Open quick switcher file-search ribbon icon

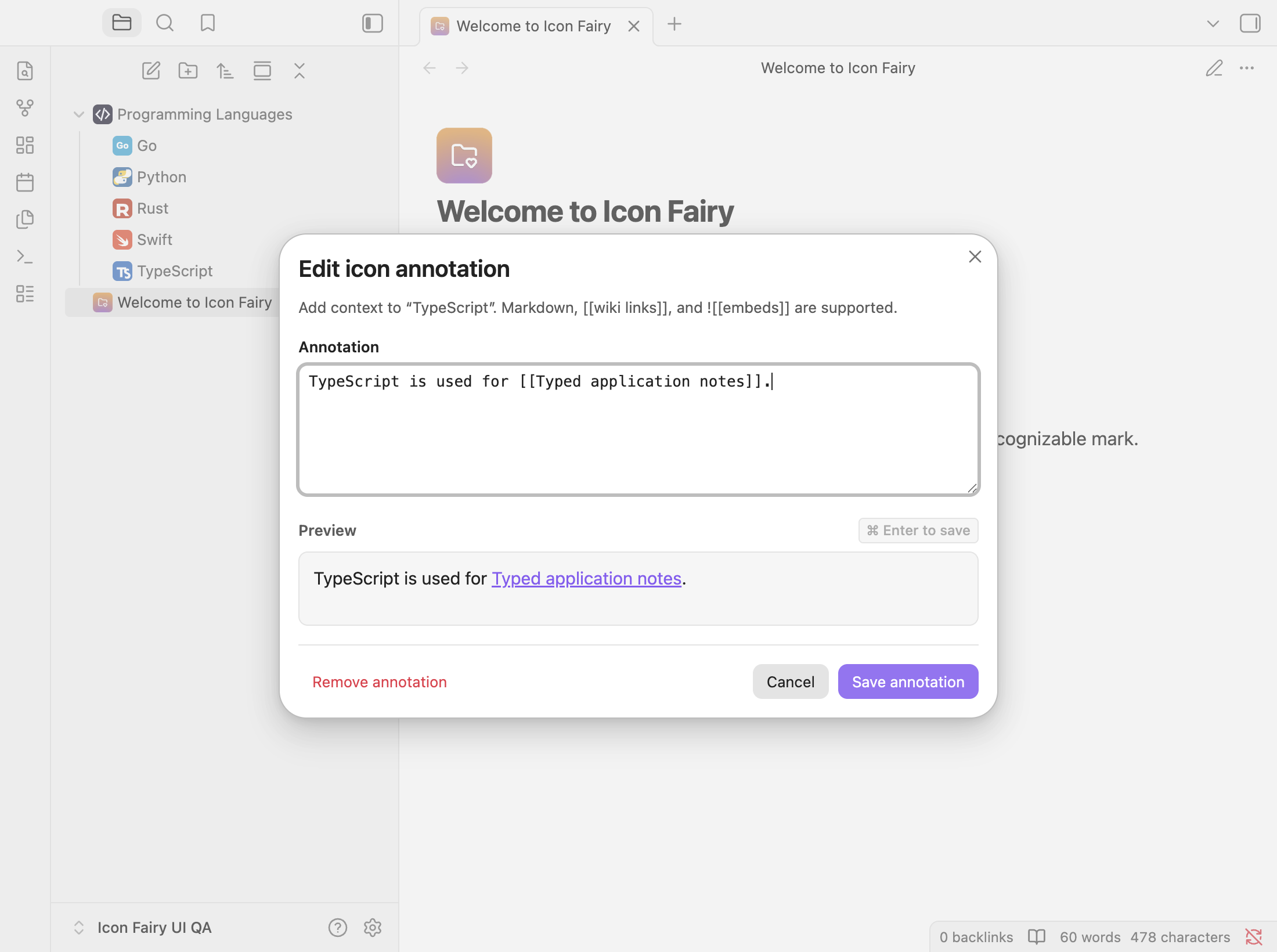click(25, 71)
